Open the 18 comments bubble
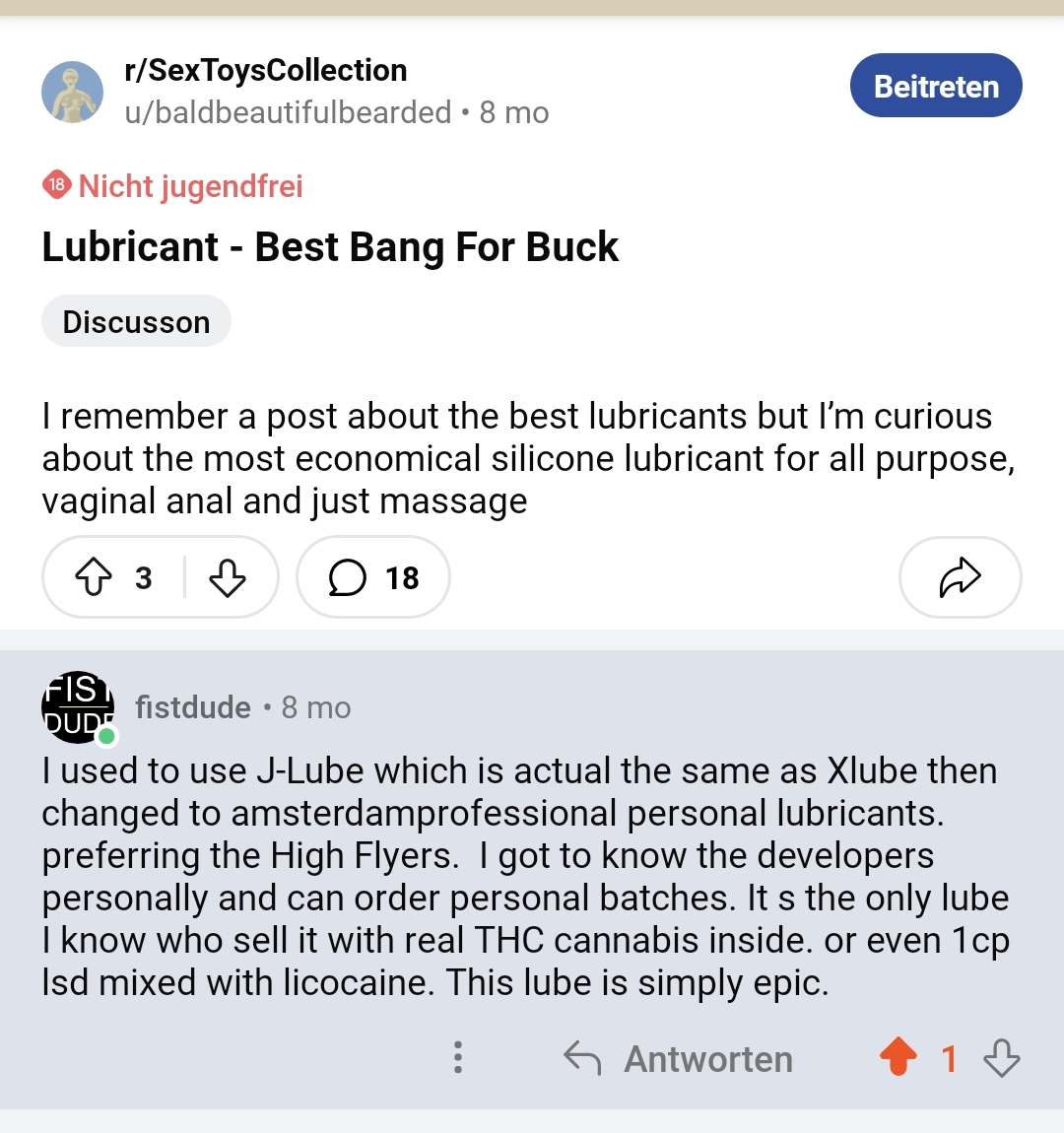Image resolution: width=1064 pixels, height=1133 pixels. 373,577
